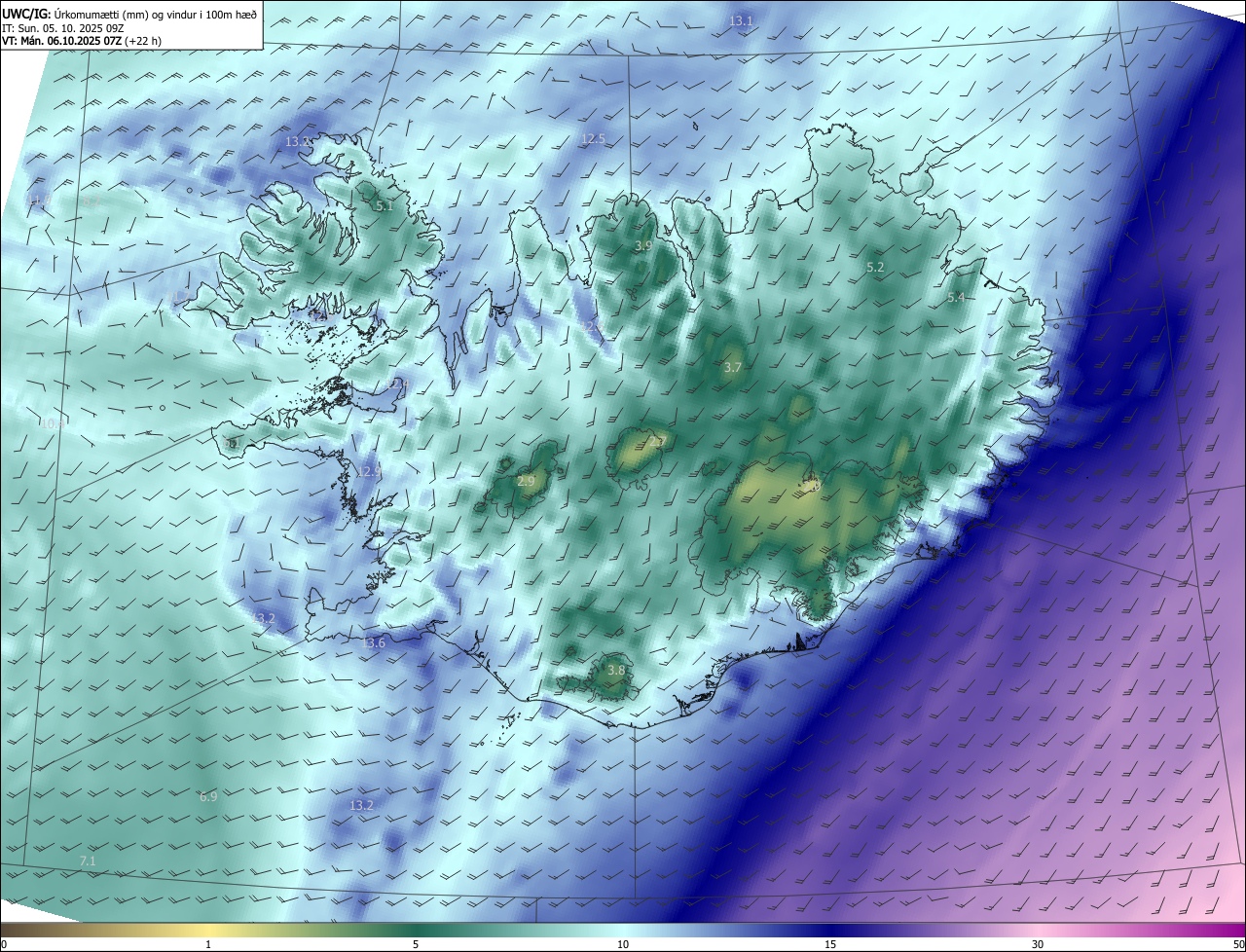This screenshot has width=1246, height=952.
Task: Click the 13.6 value label on the map
Action: (x=374, y=642)
